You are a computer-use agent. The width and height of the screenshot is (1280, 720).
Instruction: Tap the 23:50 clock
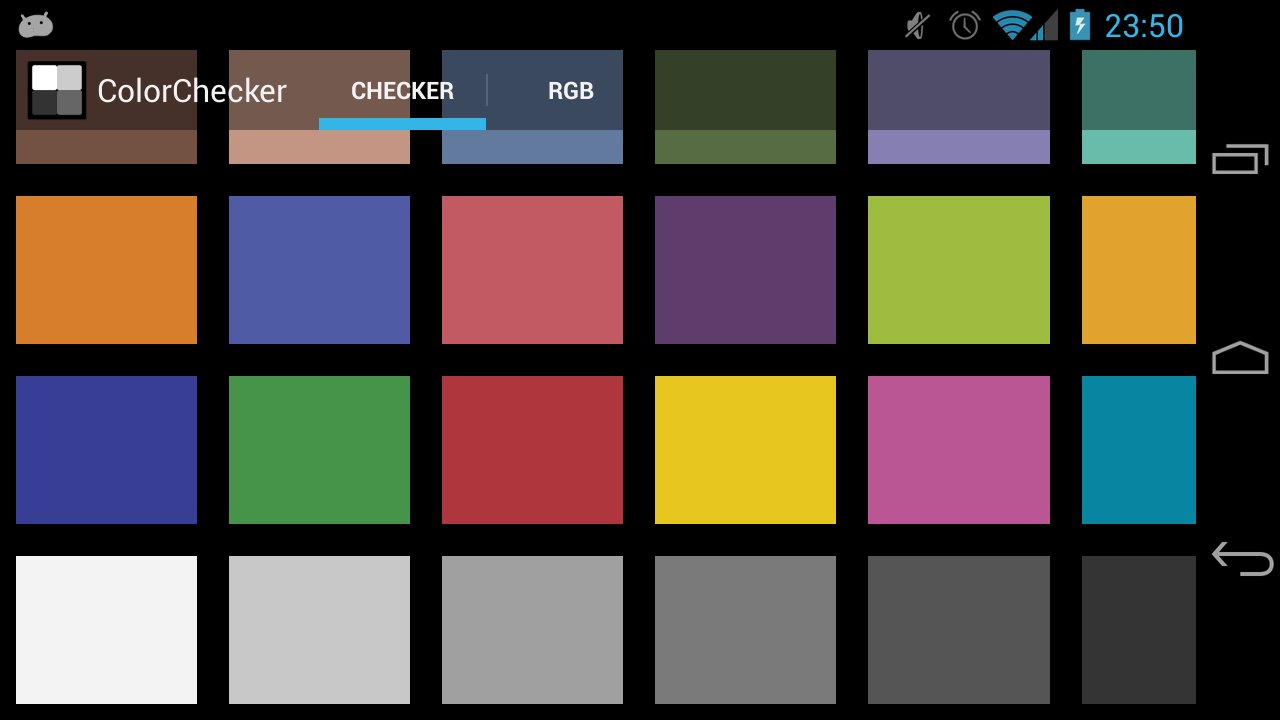coord(1144,26)
